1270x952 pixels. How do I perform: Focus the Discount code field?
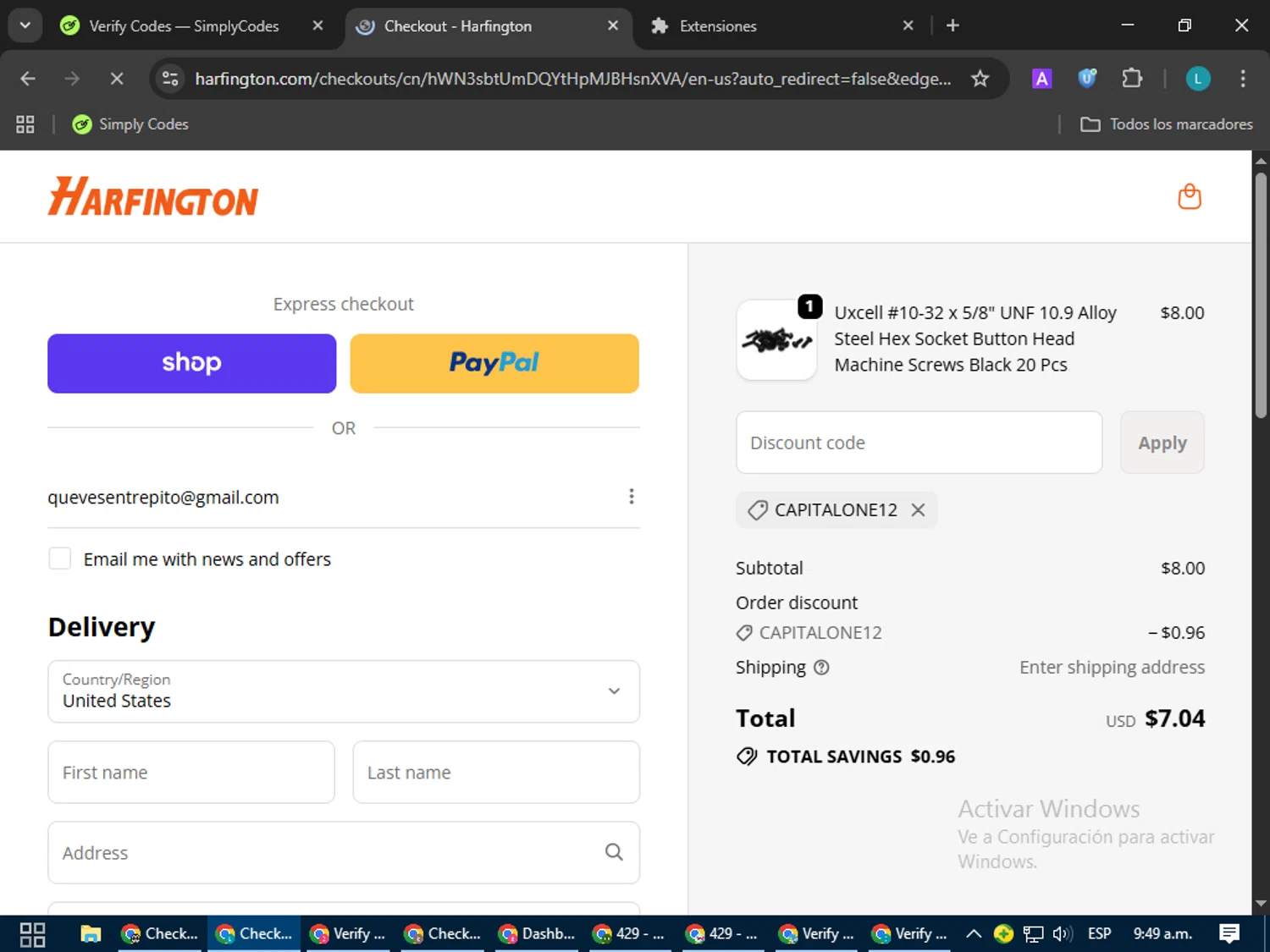[x=919, y=443]
